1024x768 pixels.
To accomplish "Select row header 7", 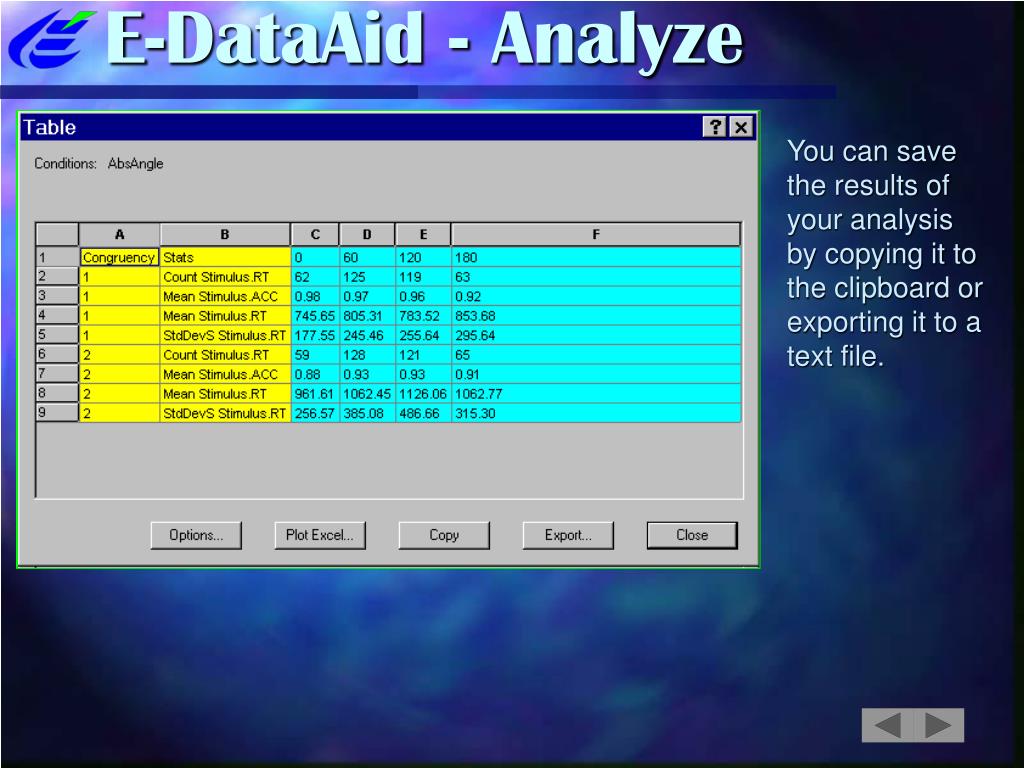I will pos(57,374).
